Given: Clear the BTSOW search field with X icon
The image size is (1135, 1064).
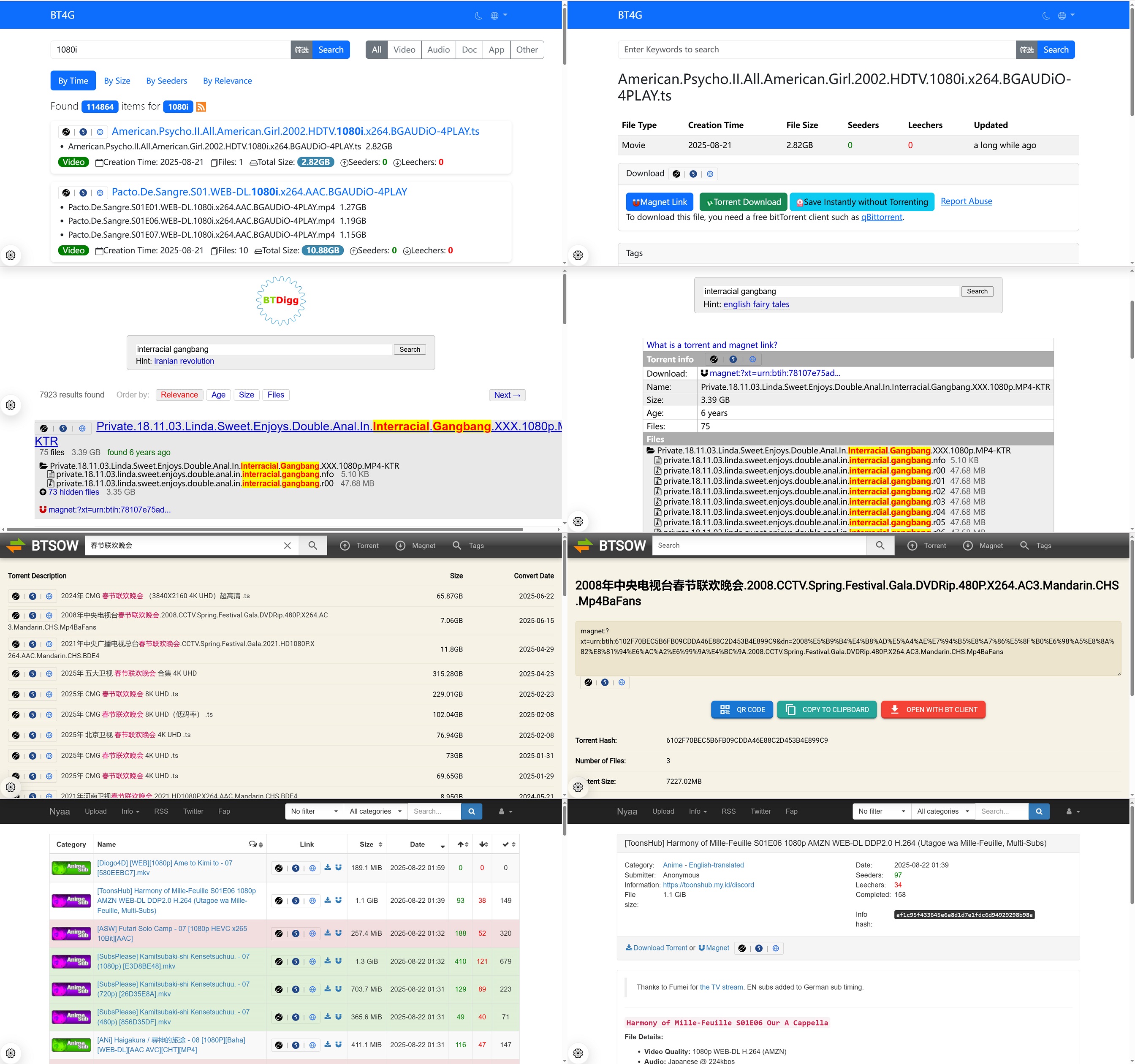Looking at the screenshot, I should point(287,546).
